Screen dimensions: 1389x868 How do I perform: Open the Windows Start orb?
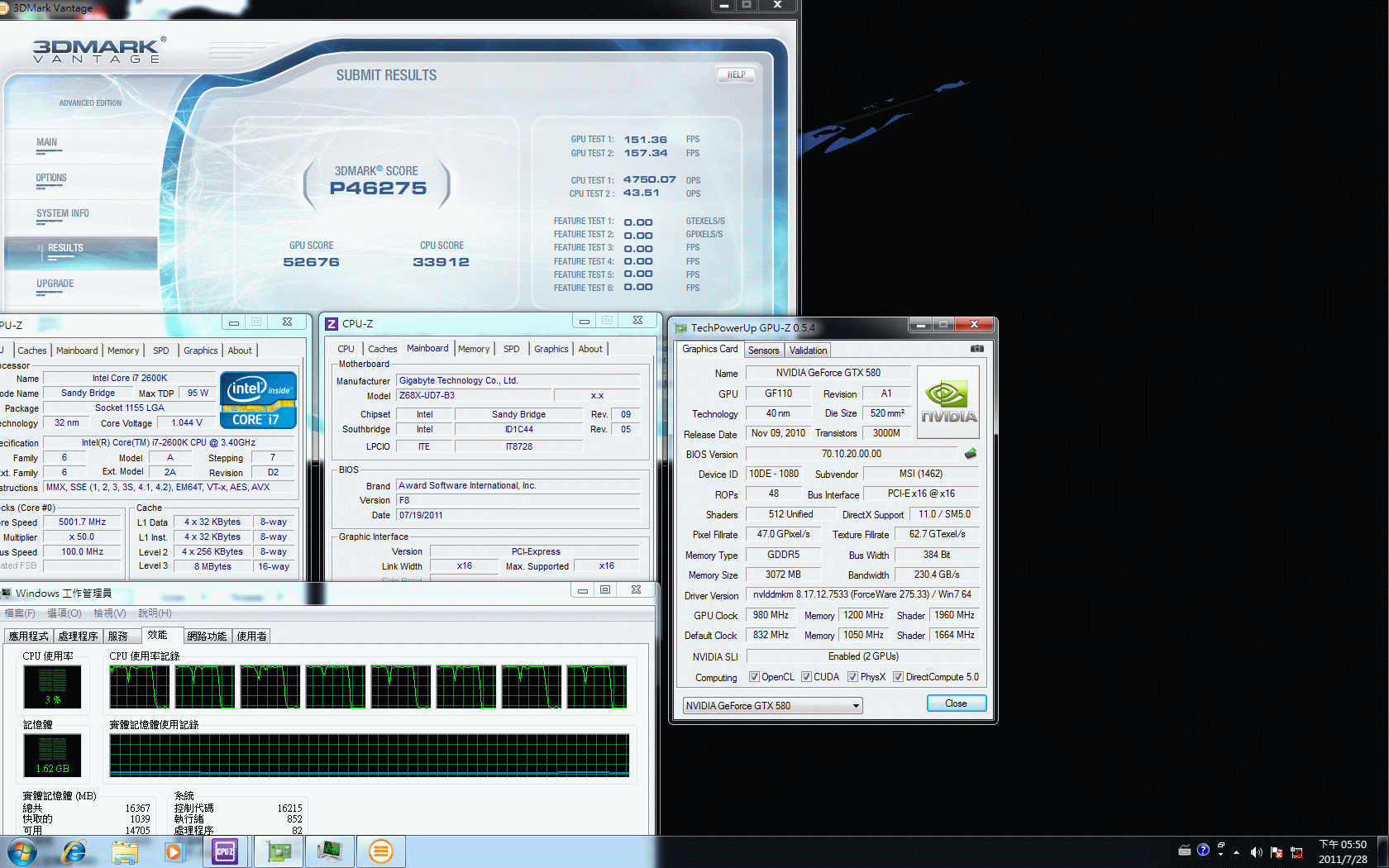pyautogui.click(x=22, y=851)
